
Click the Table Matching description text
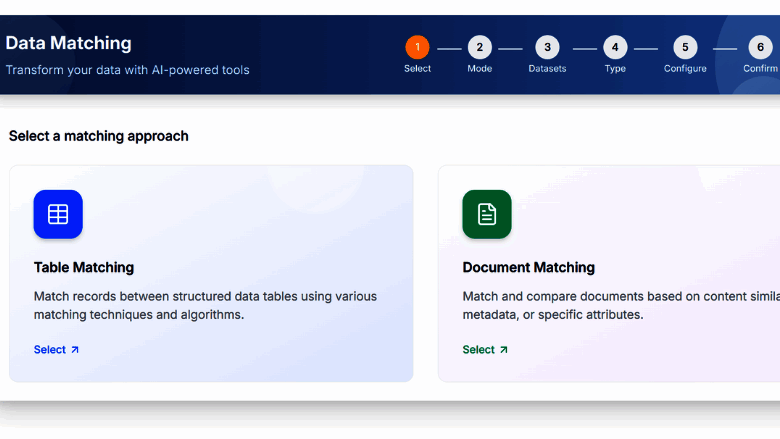[205, 305]
